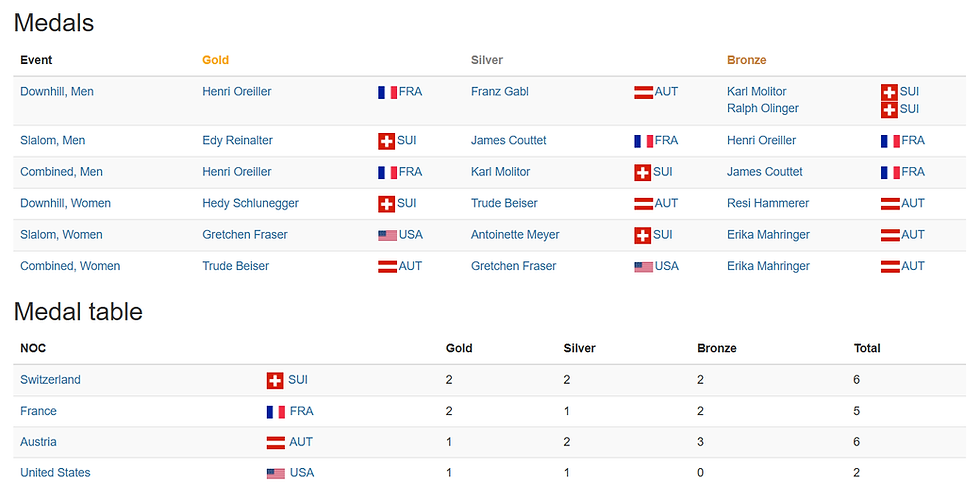980x500 pixels.
Task: Open the Downhill, Men event link
Action: click(x=57, y=92)
